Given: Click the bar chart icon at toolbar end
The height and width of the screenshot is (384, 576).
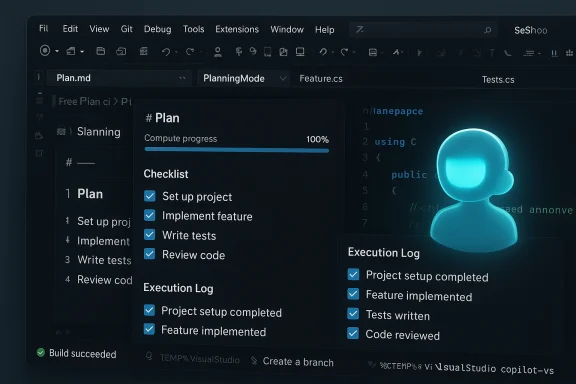Looking at the screenshot, I should tap(569, 53).
